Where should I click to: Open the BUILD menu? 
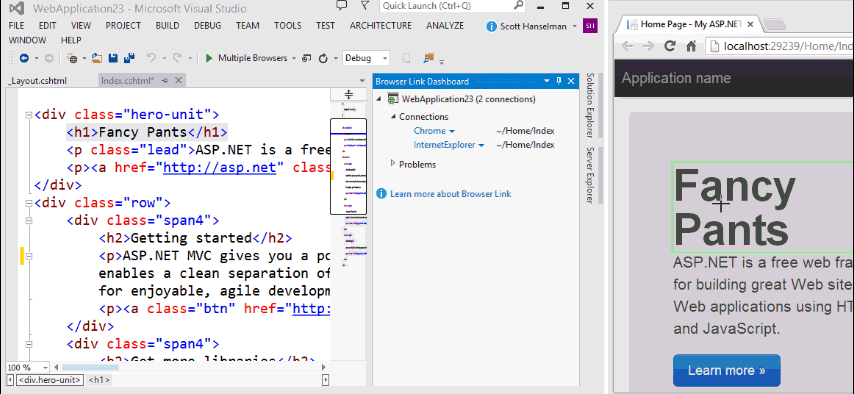pyautogui.click(x=167, y=26)
